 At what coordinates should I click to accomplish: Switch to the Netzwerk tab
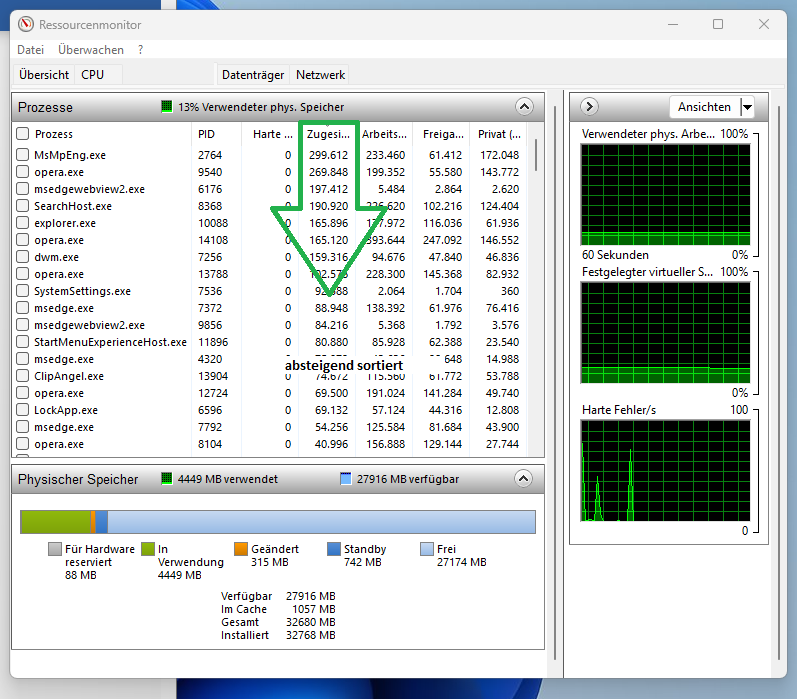point(320,75)
